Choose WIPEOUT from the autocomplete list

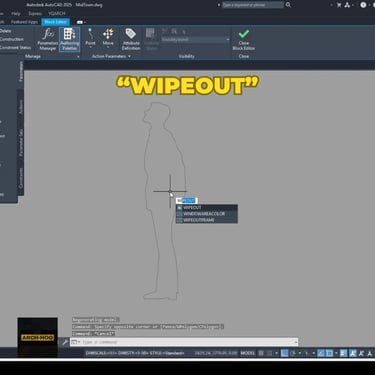click(x=207, y=208)
